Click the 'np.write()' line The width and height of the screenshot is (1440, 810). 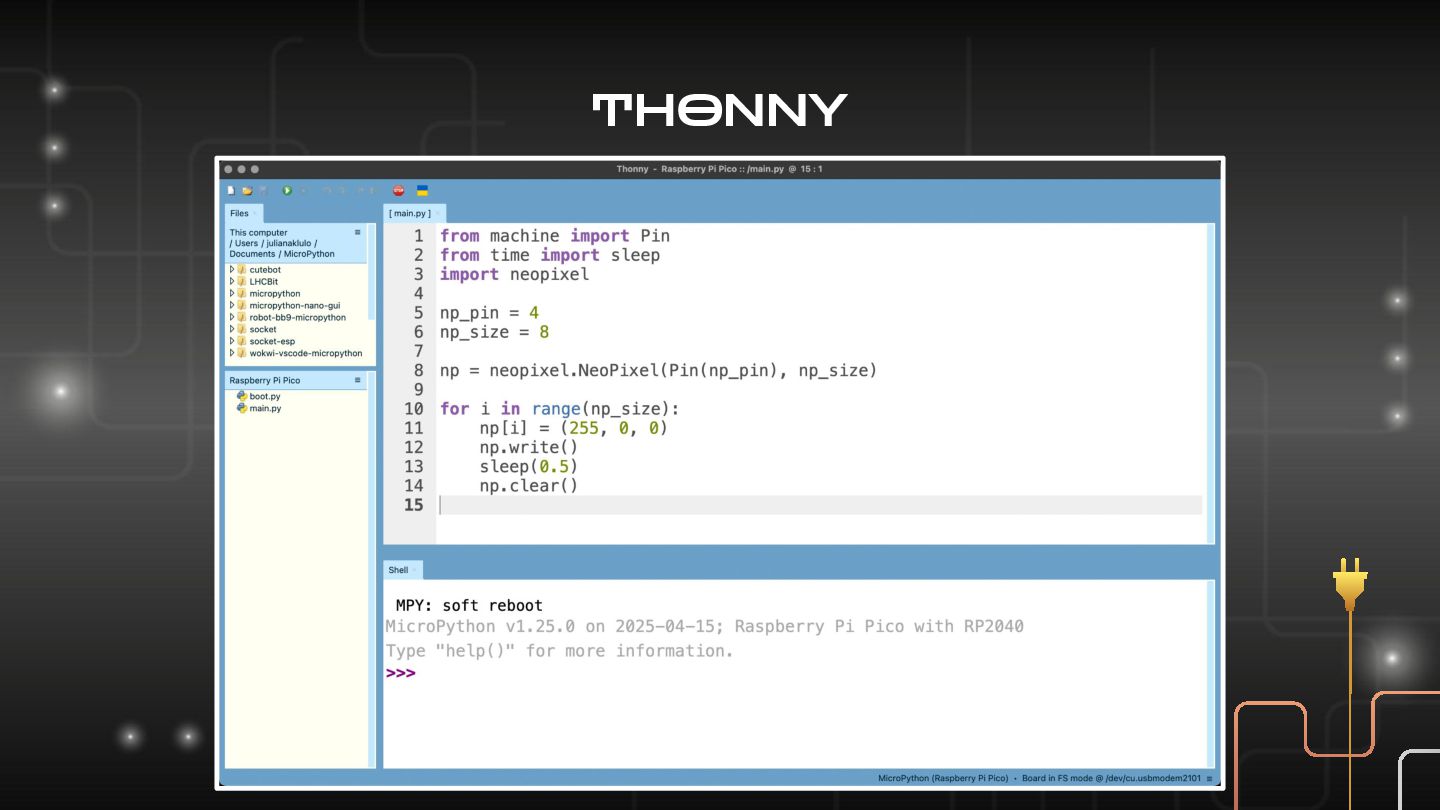point(528,447)
